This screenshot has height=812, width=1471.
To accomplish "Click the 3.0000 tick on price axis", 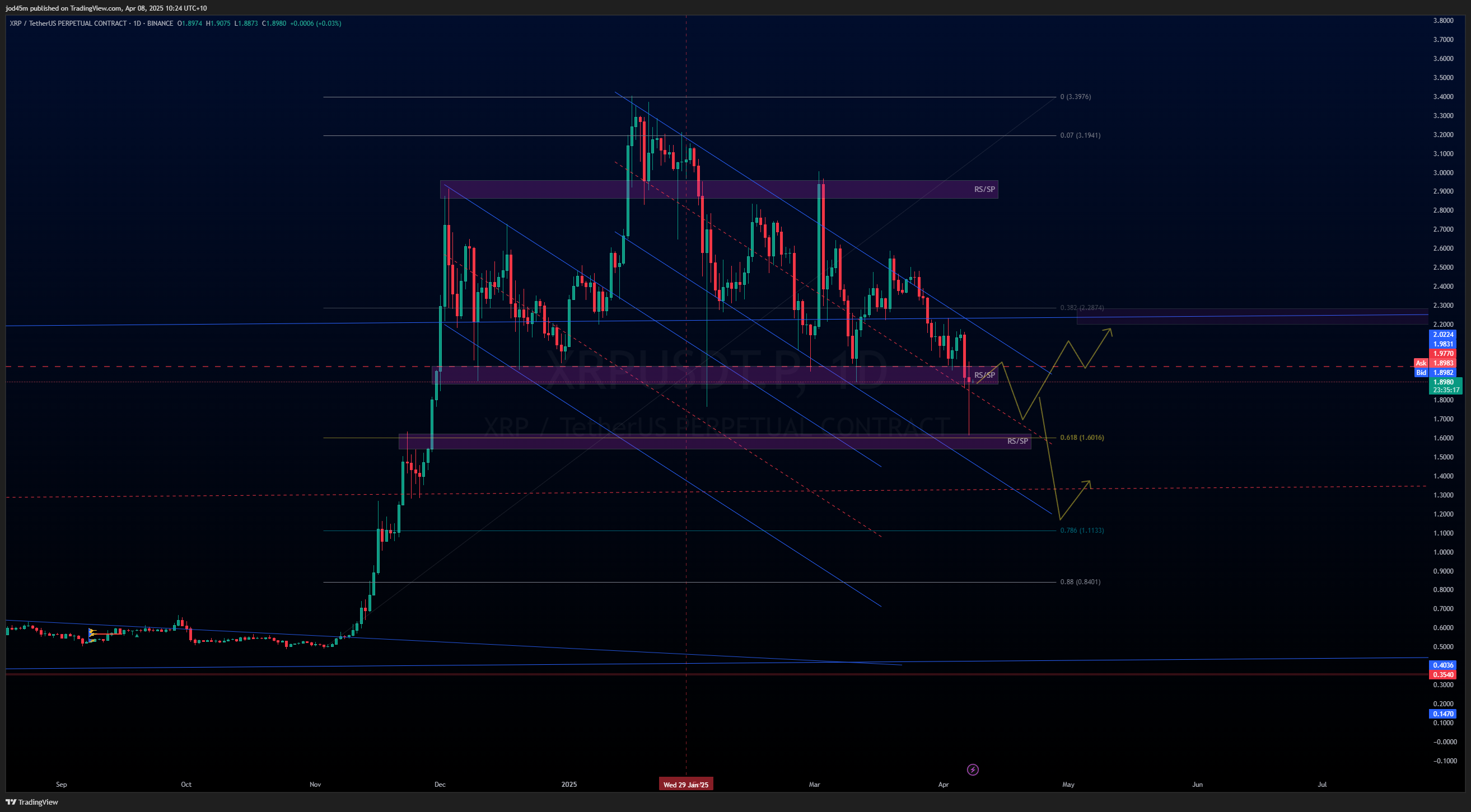I will pyautogui.click(x=1443, y=173).
